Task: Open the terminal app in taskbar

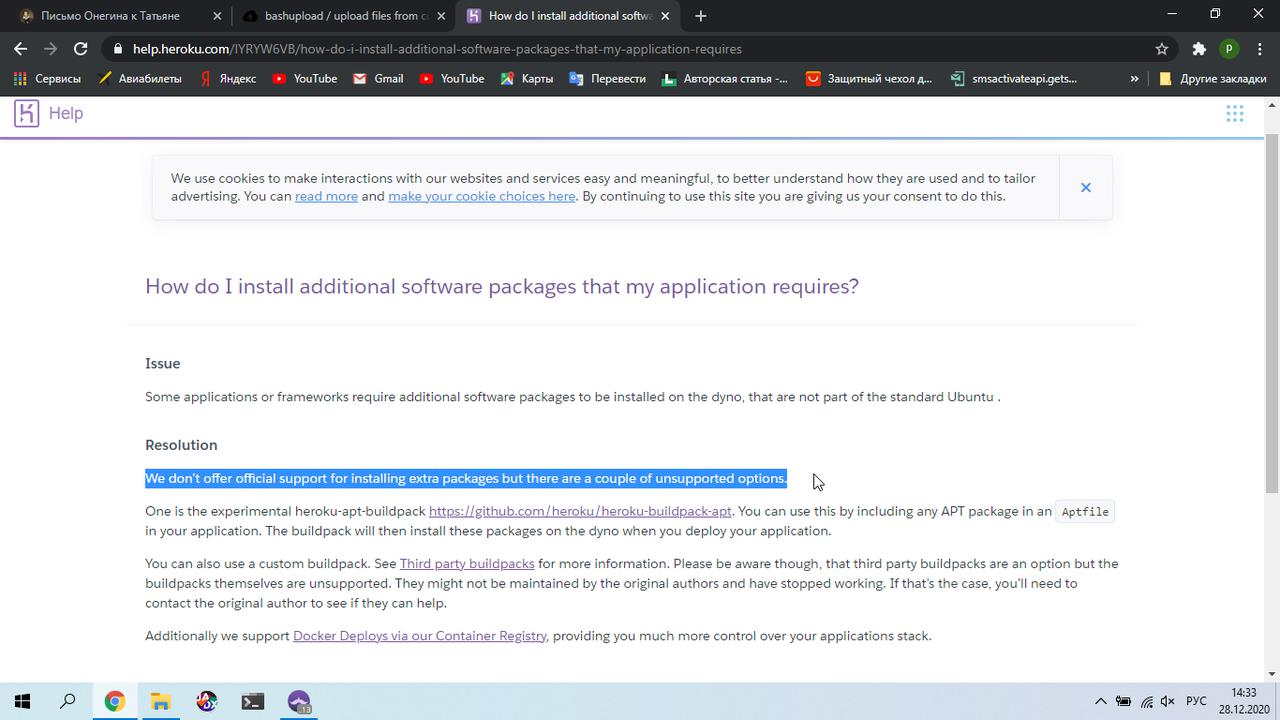Action: 253,702
